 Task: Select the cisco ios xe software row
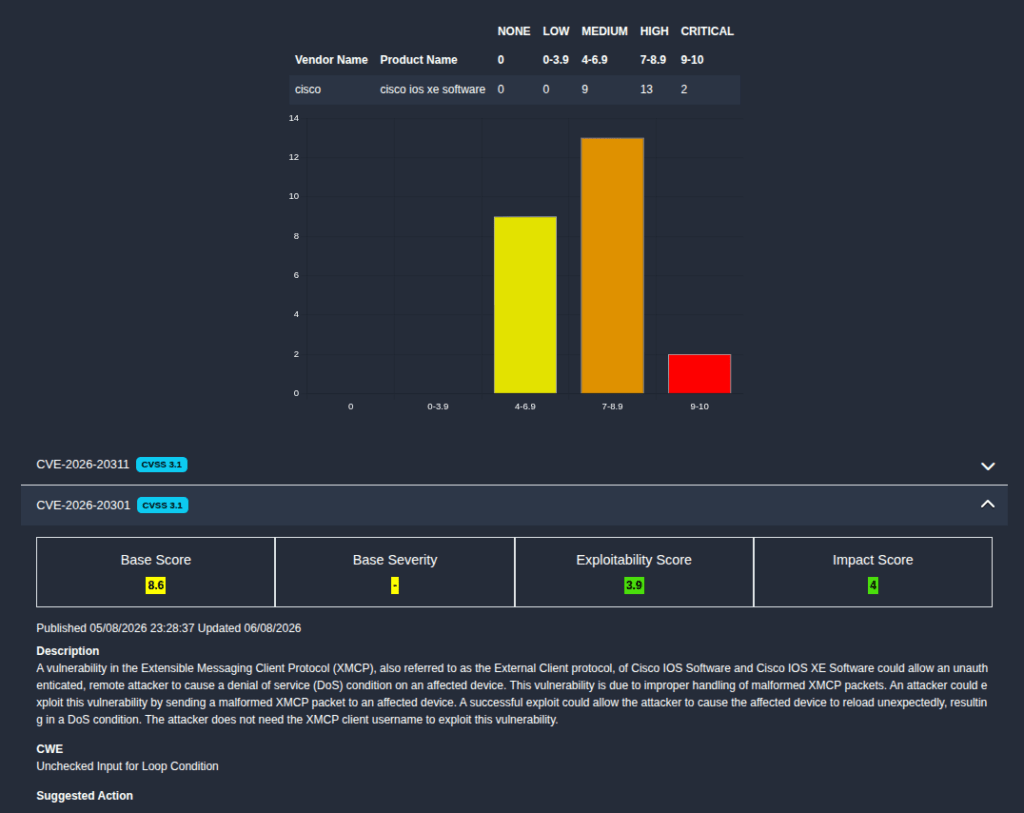tap(515, 89)
